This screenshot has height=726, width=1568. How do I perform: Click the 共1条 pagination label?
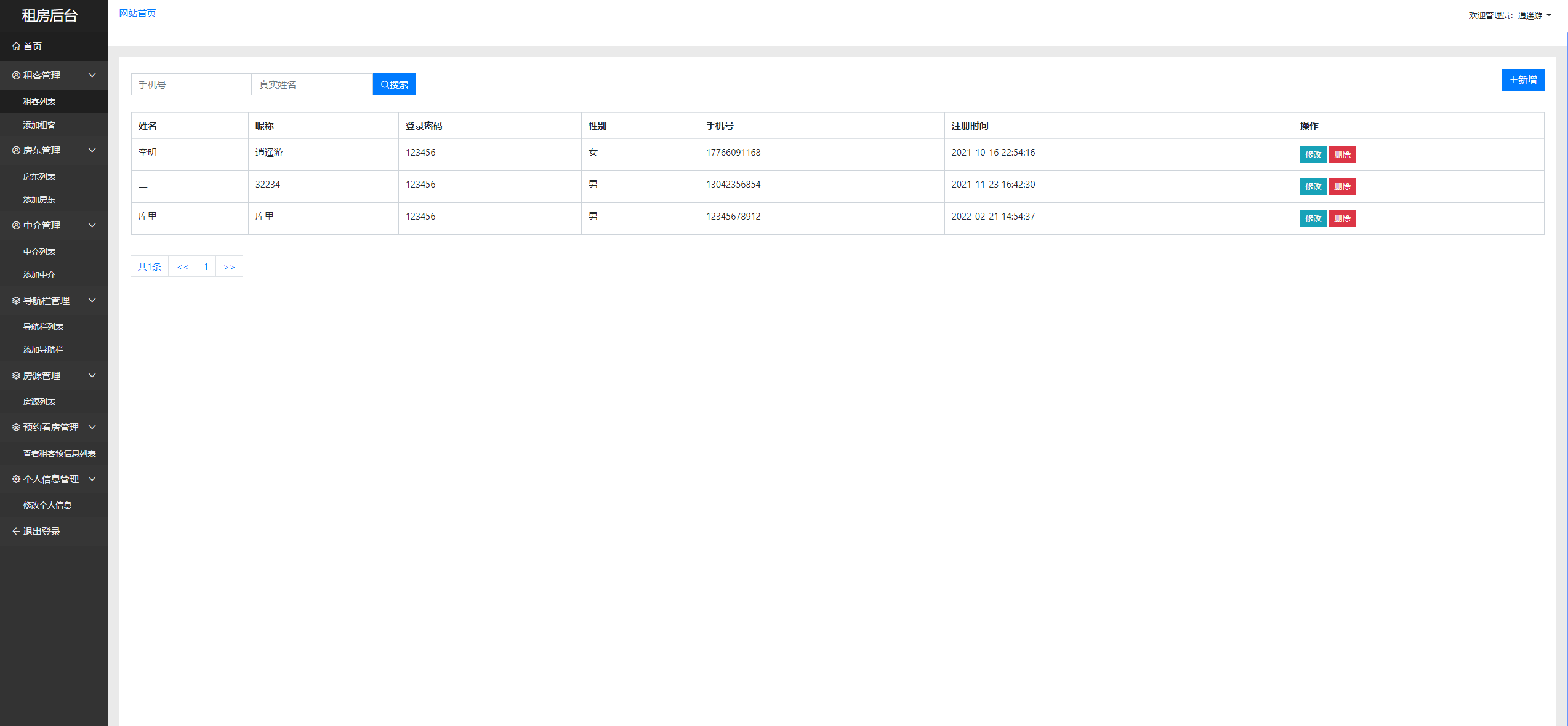pyautogui.click(x=150, y=266)
